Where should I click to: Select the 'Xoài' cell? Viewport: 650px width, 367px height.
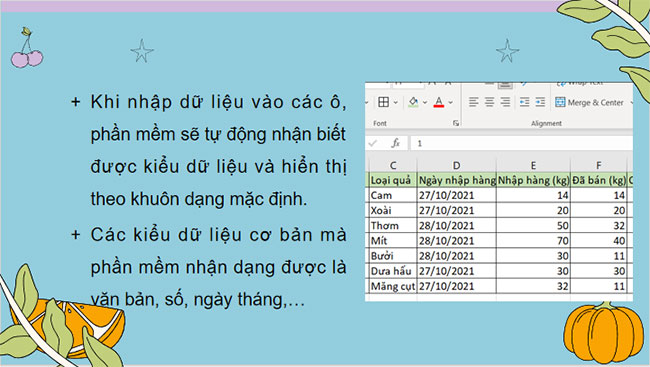[393, 210]
